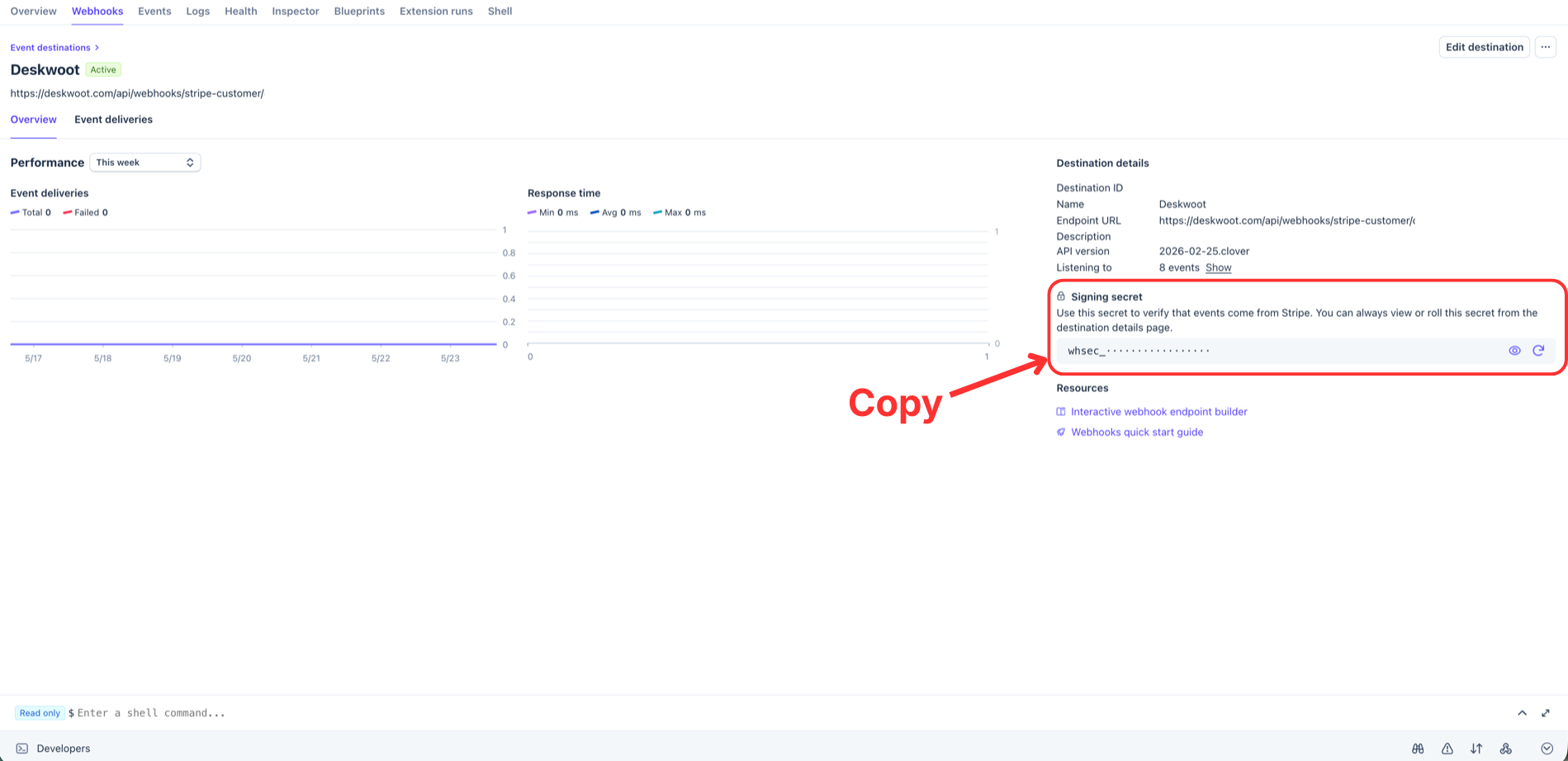Toggle the Failed legend in Event deliveries
The image size is (1568, 761).
pos(86,213)
